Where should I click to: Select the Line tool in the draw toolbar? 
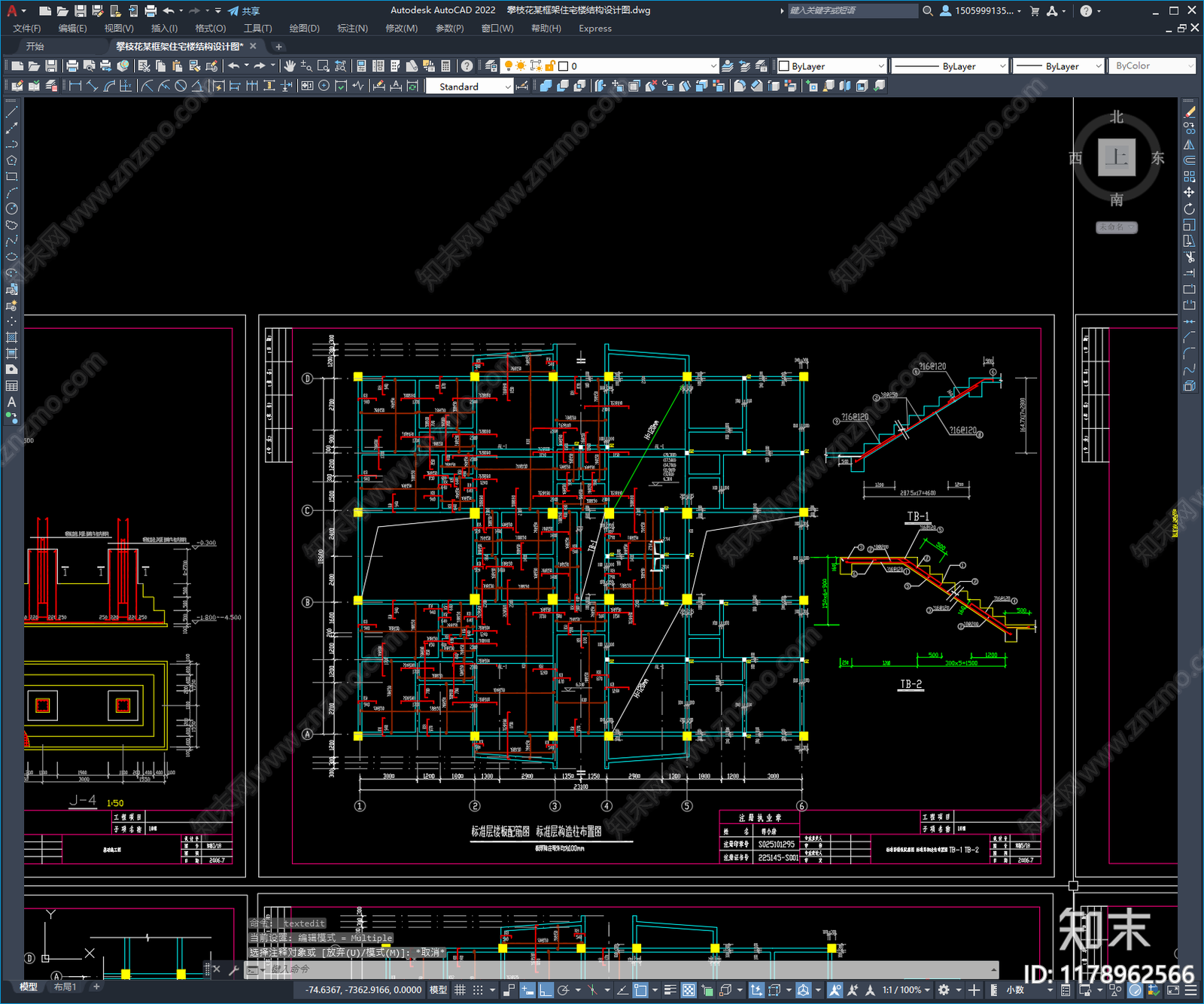click(11, 112)
